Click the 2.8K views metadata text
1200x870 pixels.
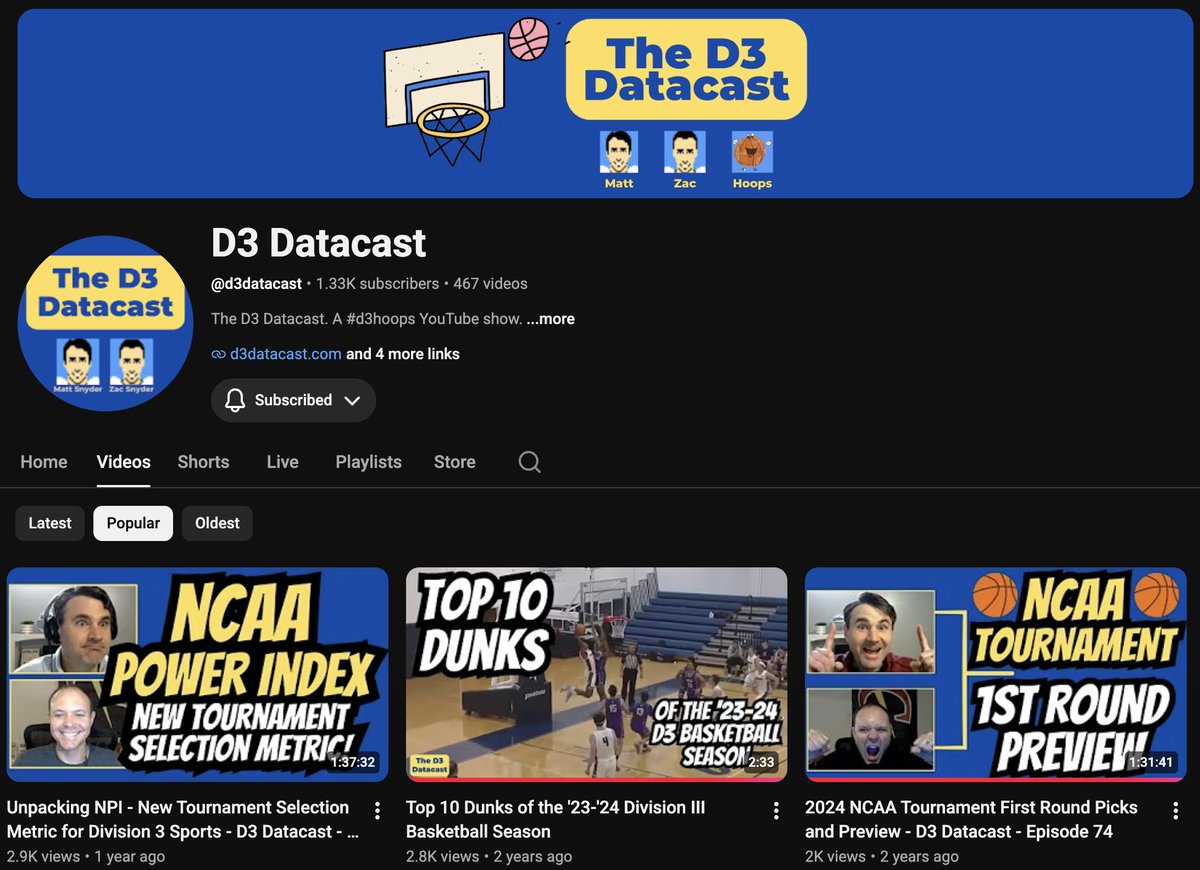tap(442, 856)
